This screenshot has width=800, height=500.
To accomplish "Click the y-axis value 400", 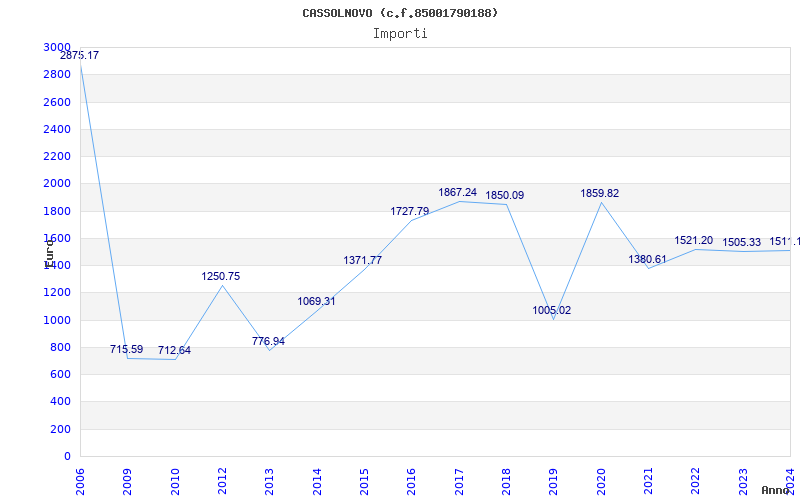I will point(61,402).
